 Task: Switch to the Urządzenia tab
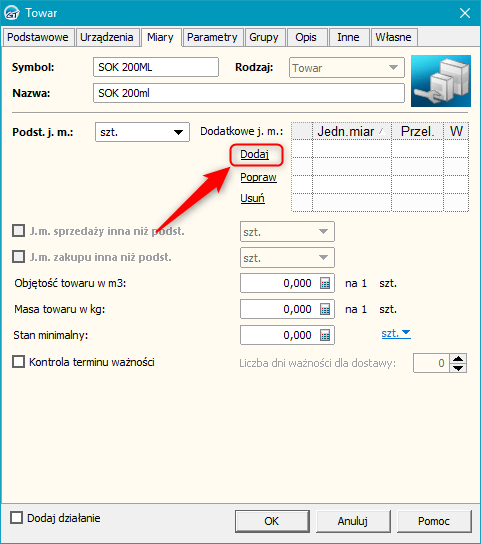(107, 37)
